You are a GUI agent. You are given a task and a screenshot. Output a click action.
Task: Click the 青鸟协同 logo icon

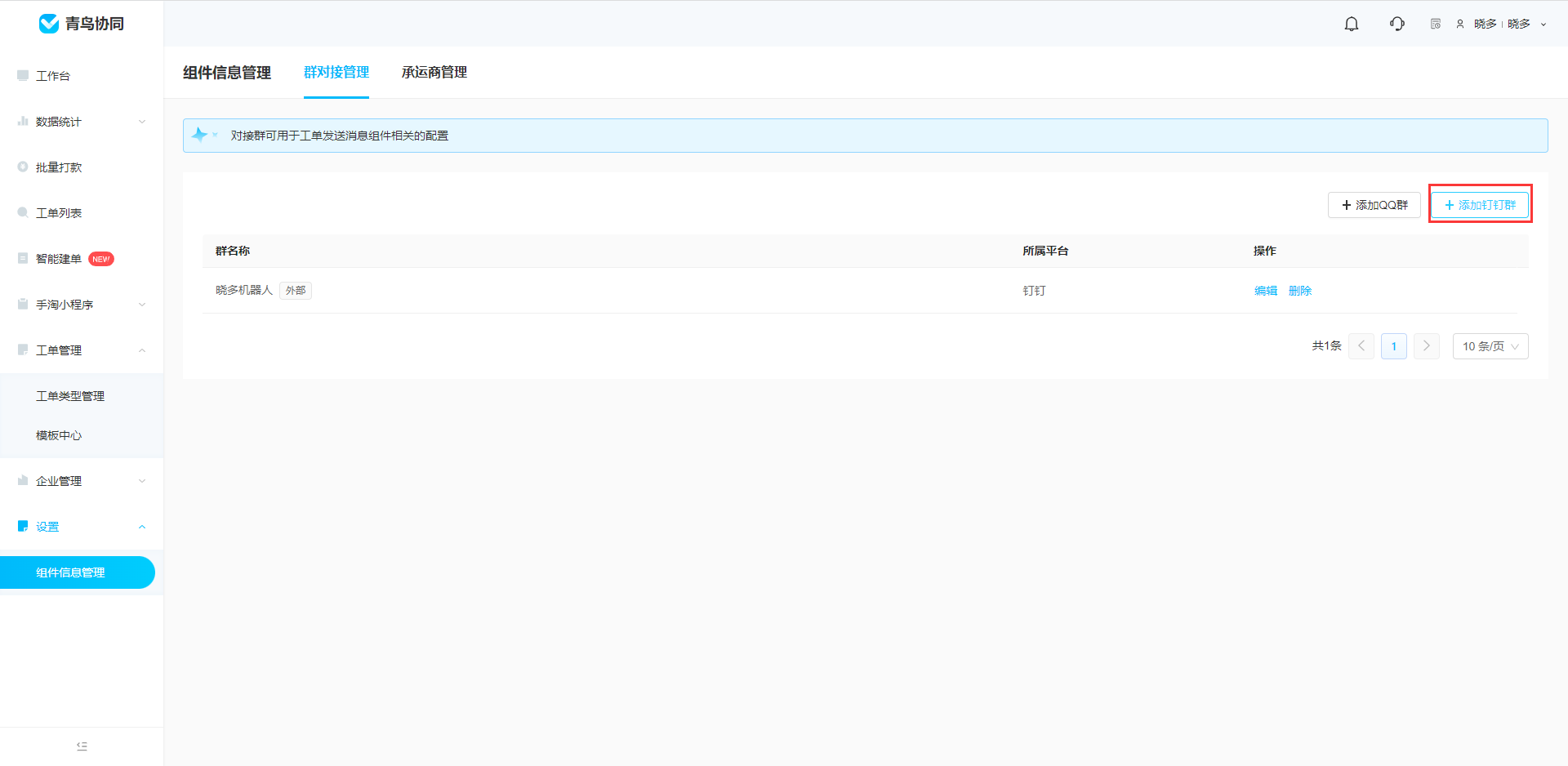(x=49, y=24)
